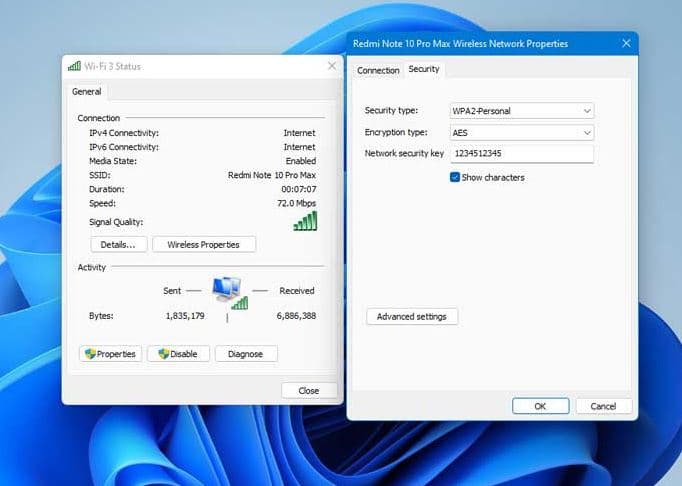The width and height of the screenshot is (682, 486).
Task: Close the Wi-Fi 3 Status window
Action: [x=332, y=66]
